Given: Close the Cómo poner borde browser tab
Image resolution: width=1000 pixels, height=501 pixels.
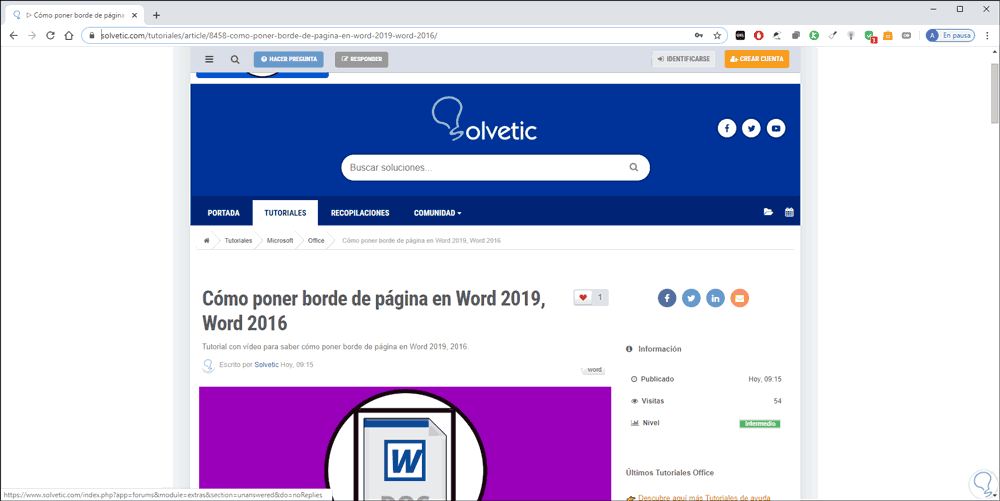Looking at the screenshot, I should point(135,15).
